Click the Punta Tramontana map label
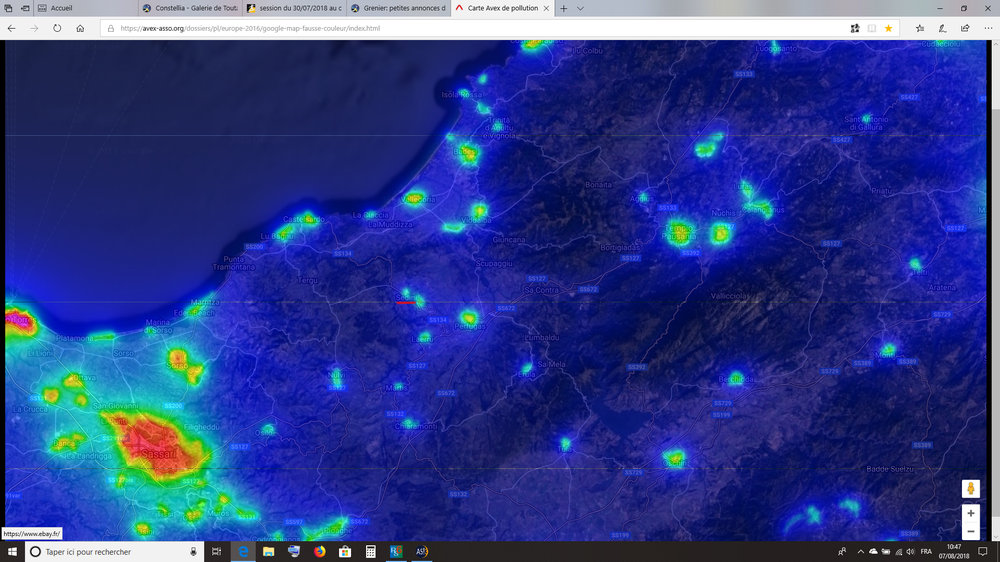 point(233,263)
